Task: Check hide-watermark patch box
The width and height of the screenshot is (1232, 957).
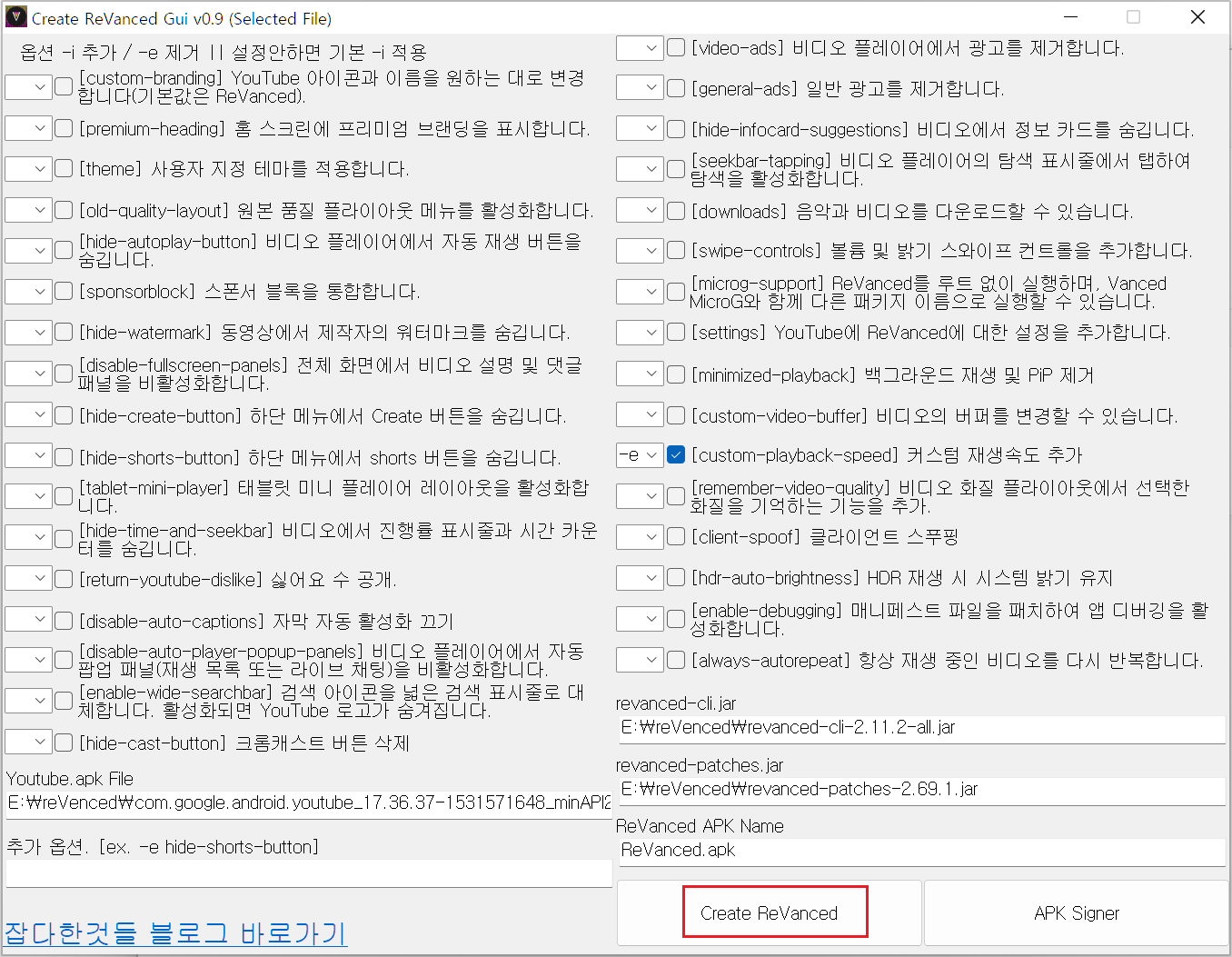Action: 64,332
